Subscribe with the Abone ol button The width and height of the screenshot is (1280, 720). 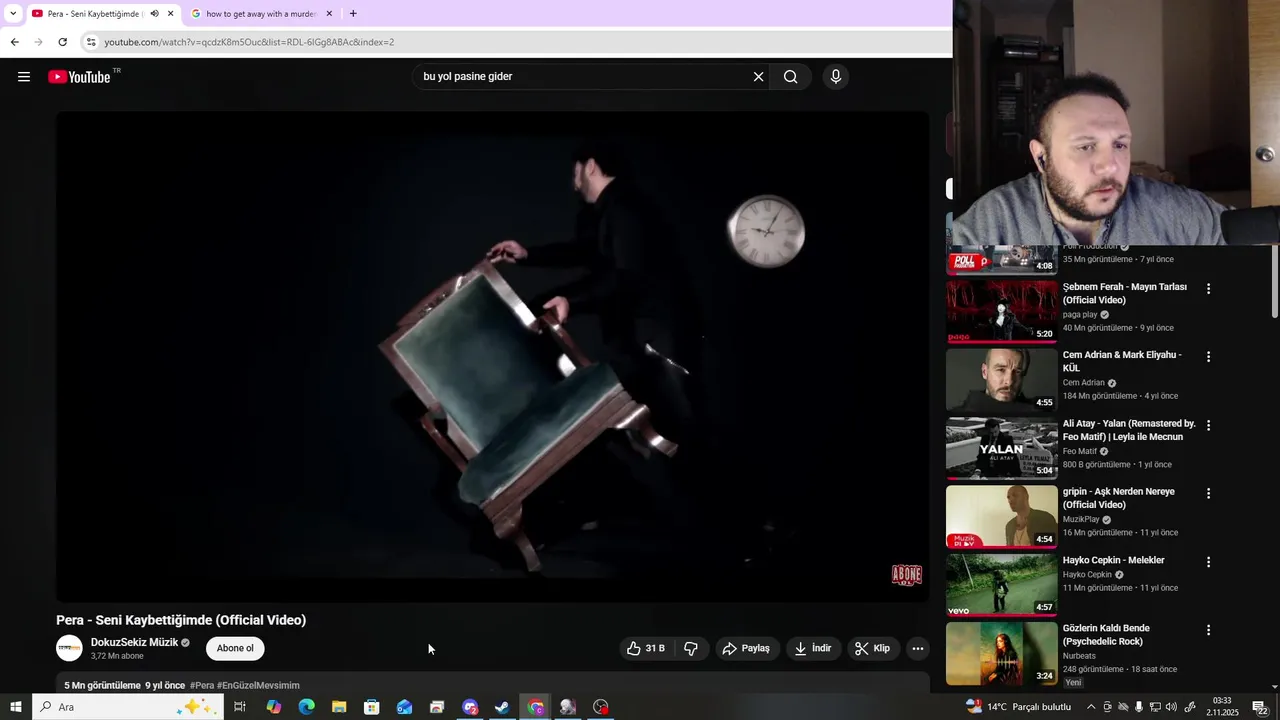(x=235, y=648)
